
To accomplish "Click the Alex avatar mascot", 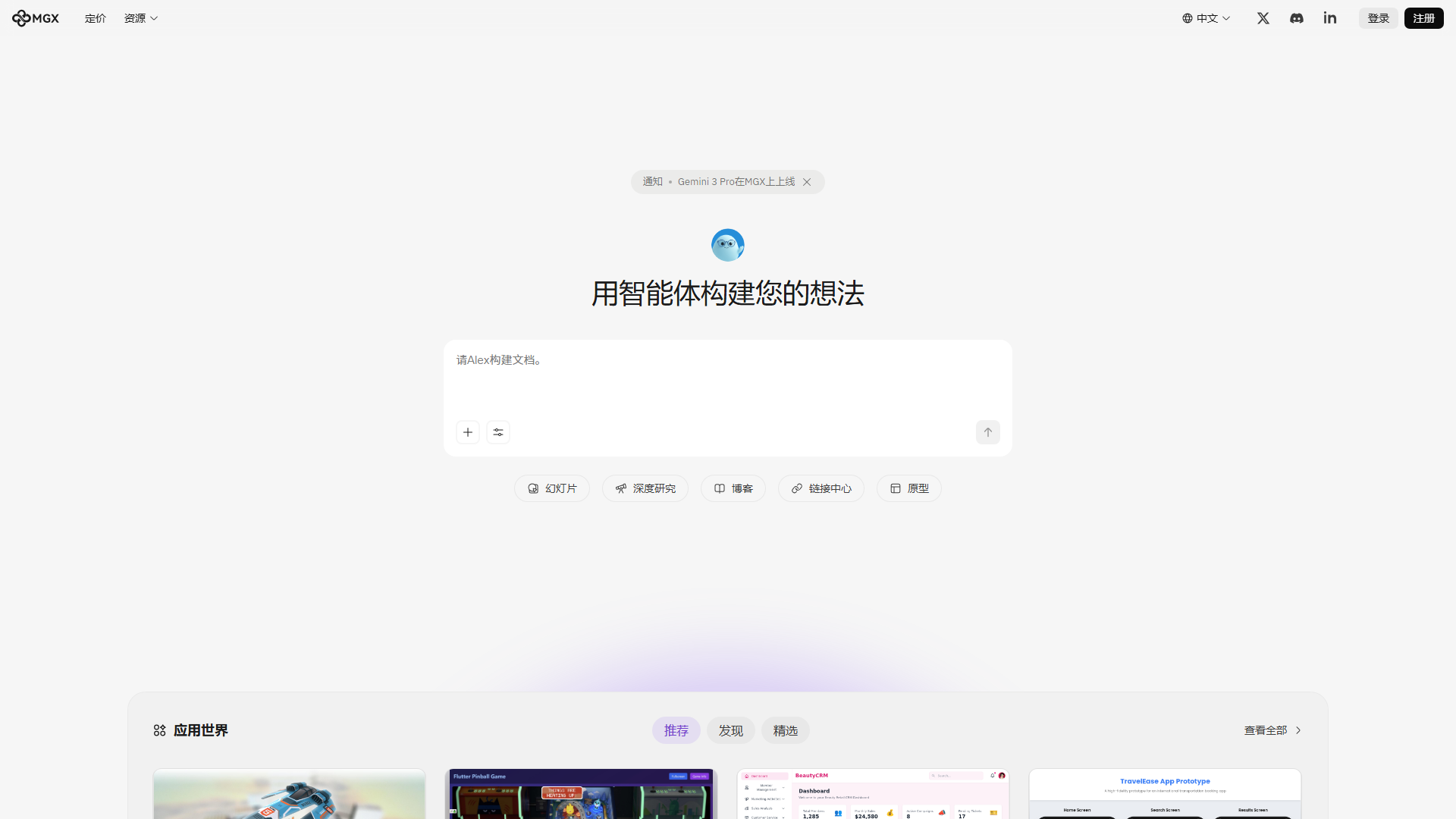I will tap(728, 245).
